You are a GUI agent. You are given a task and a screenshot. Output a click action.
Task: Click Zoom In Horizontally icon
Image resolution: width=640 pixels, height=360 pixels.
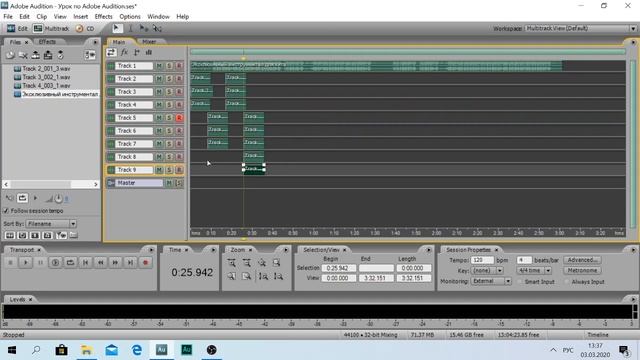(231, 262)
